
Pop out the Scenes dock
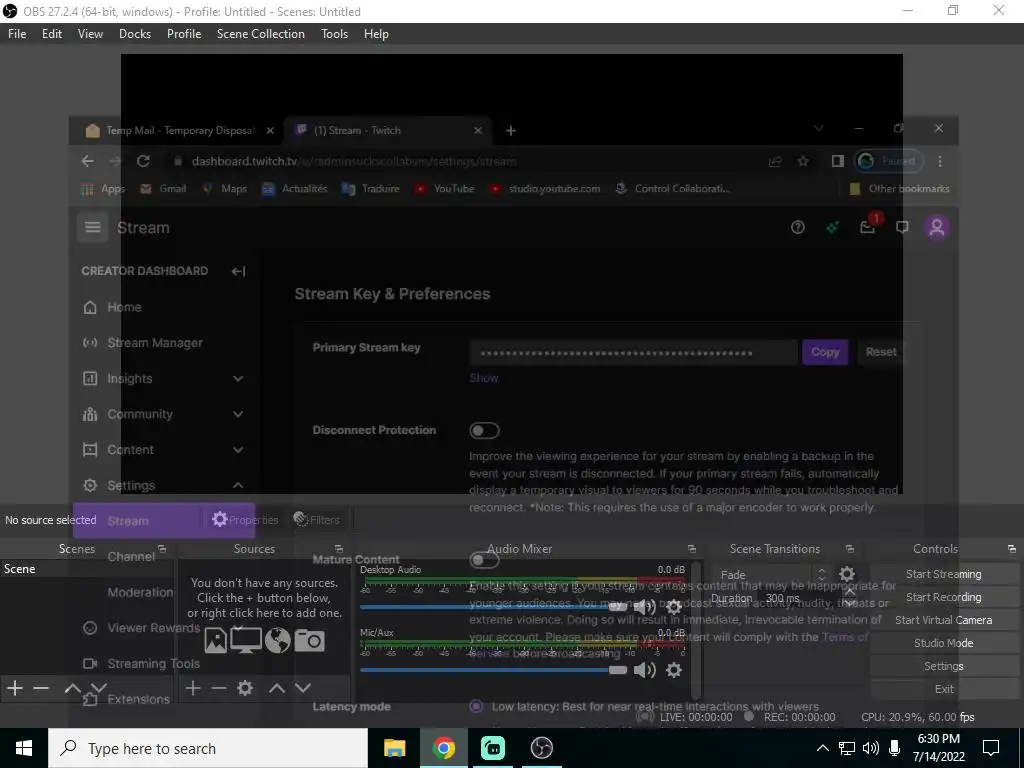tap(162, 549)
